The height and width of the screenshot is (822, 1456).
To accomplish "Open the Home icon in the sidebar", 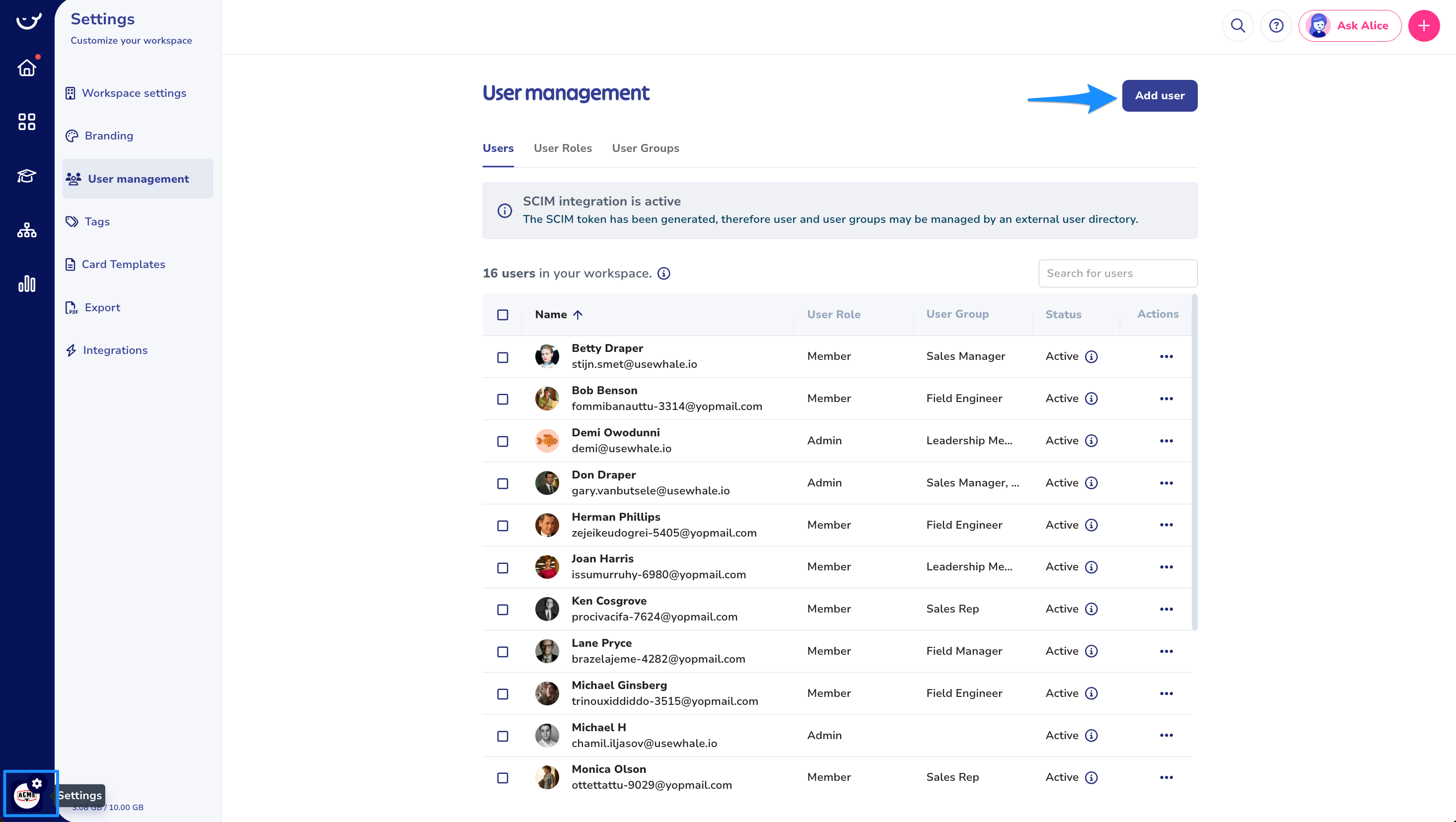I will (x=26, y=68).
